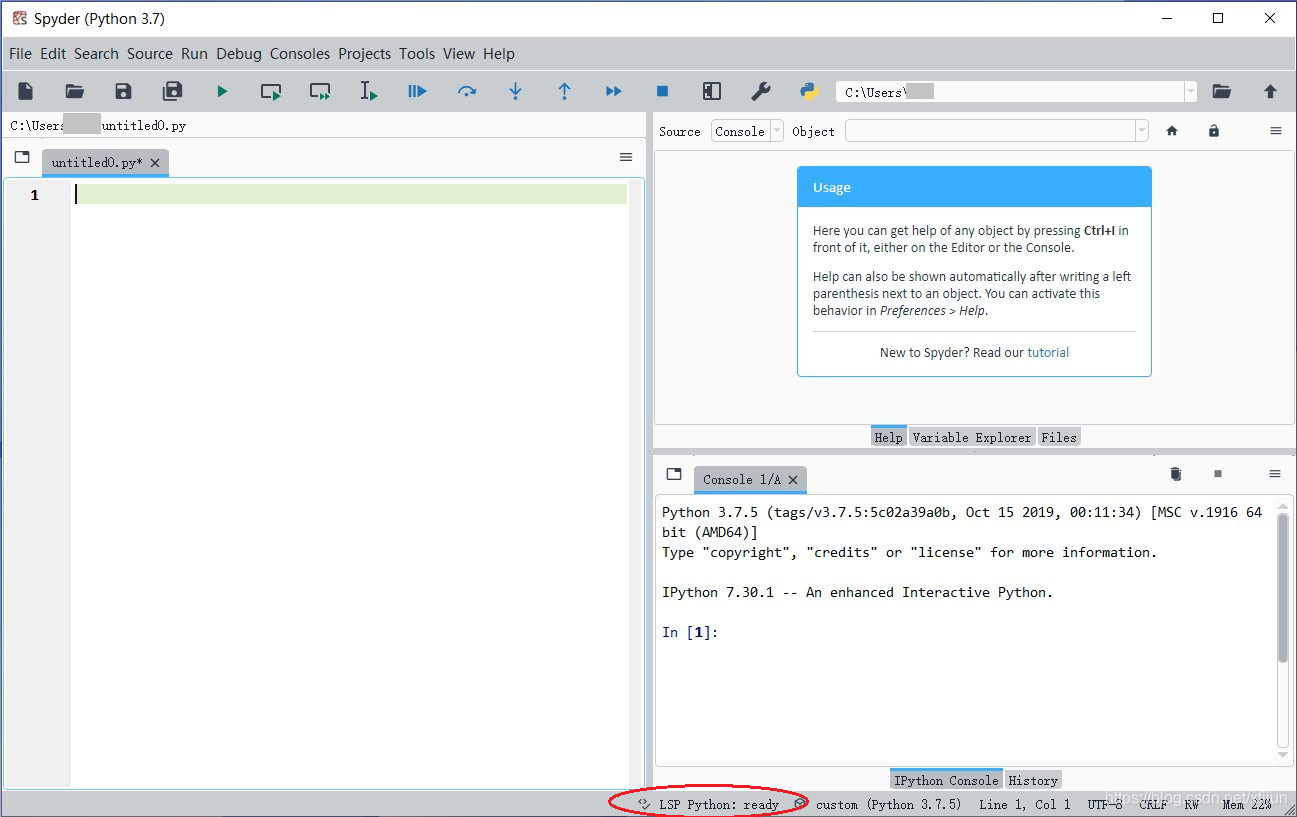Expand working directory path dropdown arrow

click(x=1190, y=92)
